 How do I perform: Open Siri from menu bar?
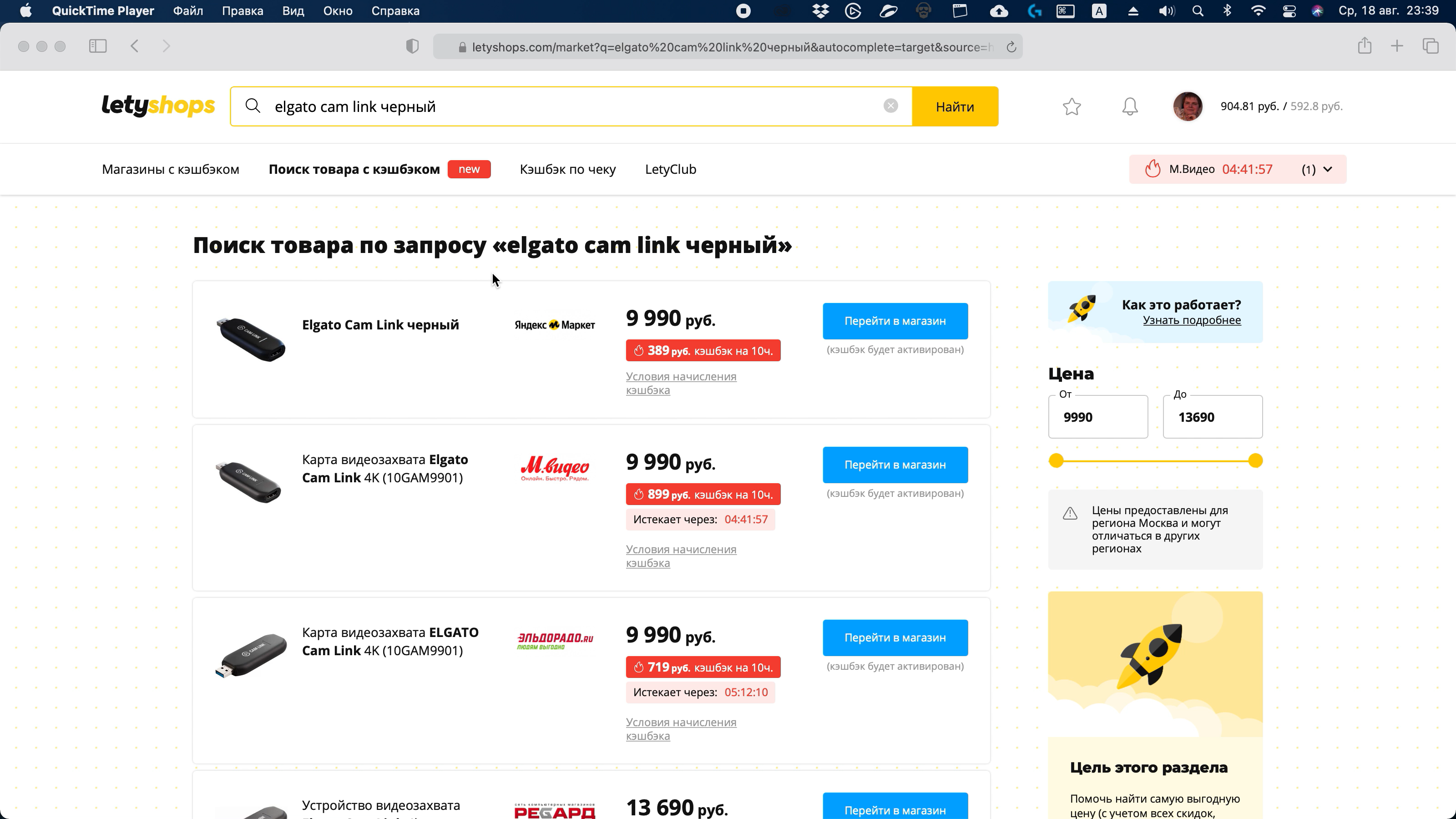click(1318, 11)
